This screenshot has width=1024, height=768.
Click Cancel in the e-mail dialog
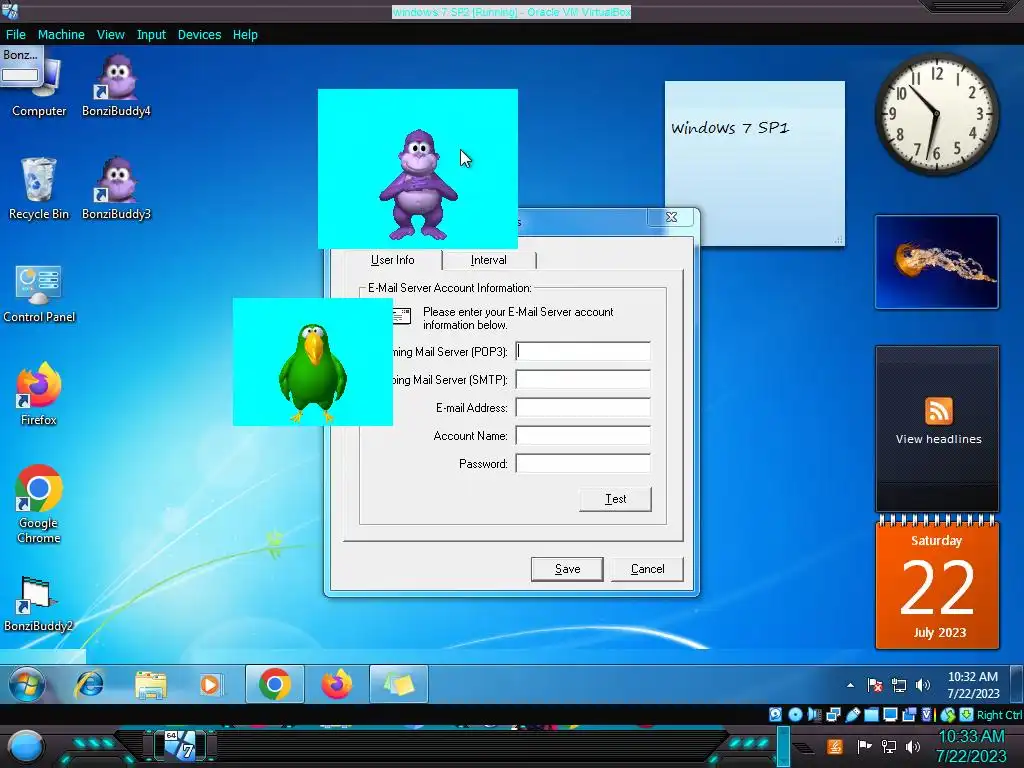pos(647,569)
